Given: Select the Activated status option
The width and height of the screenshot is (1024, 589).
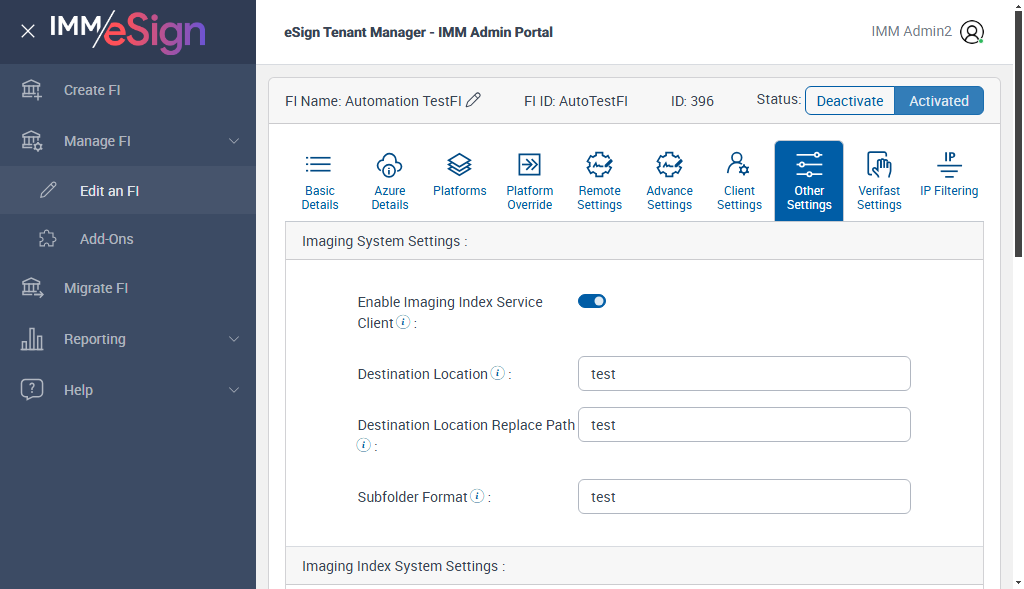Looking at the screenshot, I should point(938,101).
